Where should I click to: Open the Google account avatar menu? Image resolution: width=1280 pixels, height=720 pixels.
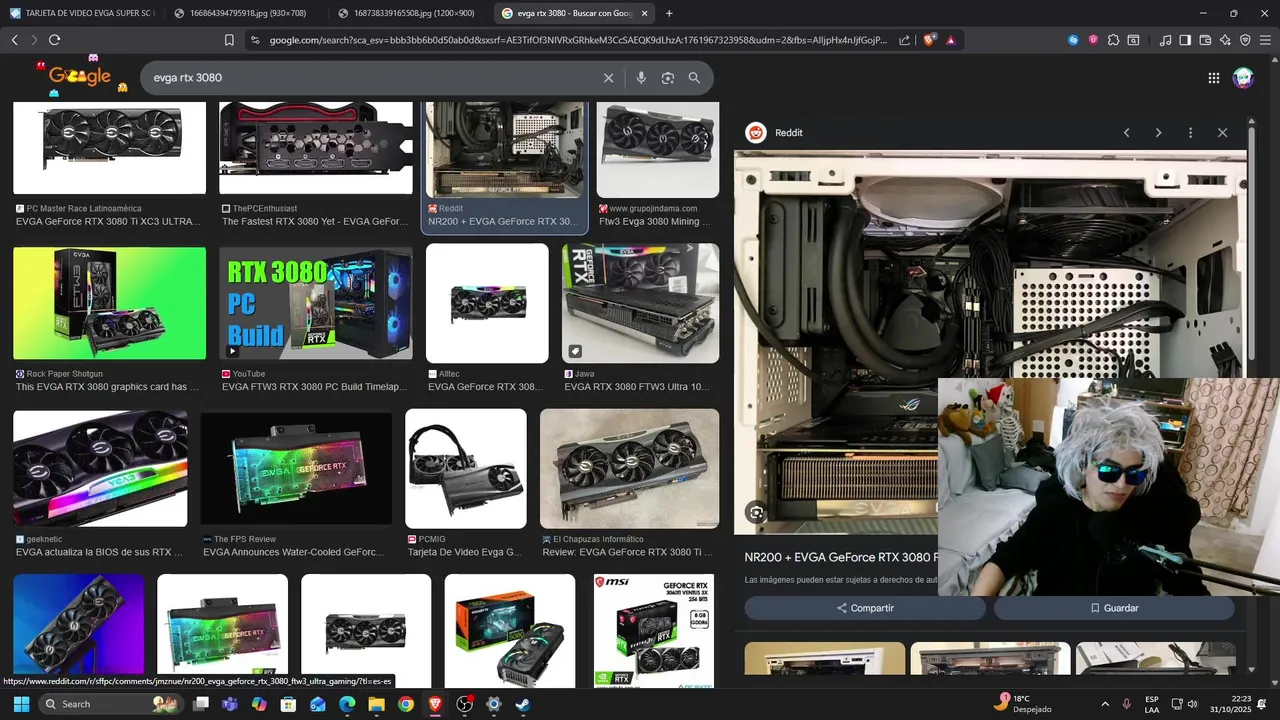(1243, 78)
